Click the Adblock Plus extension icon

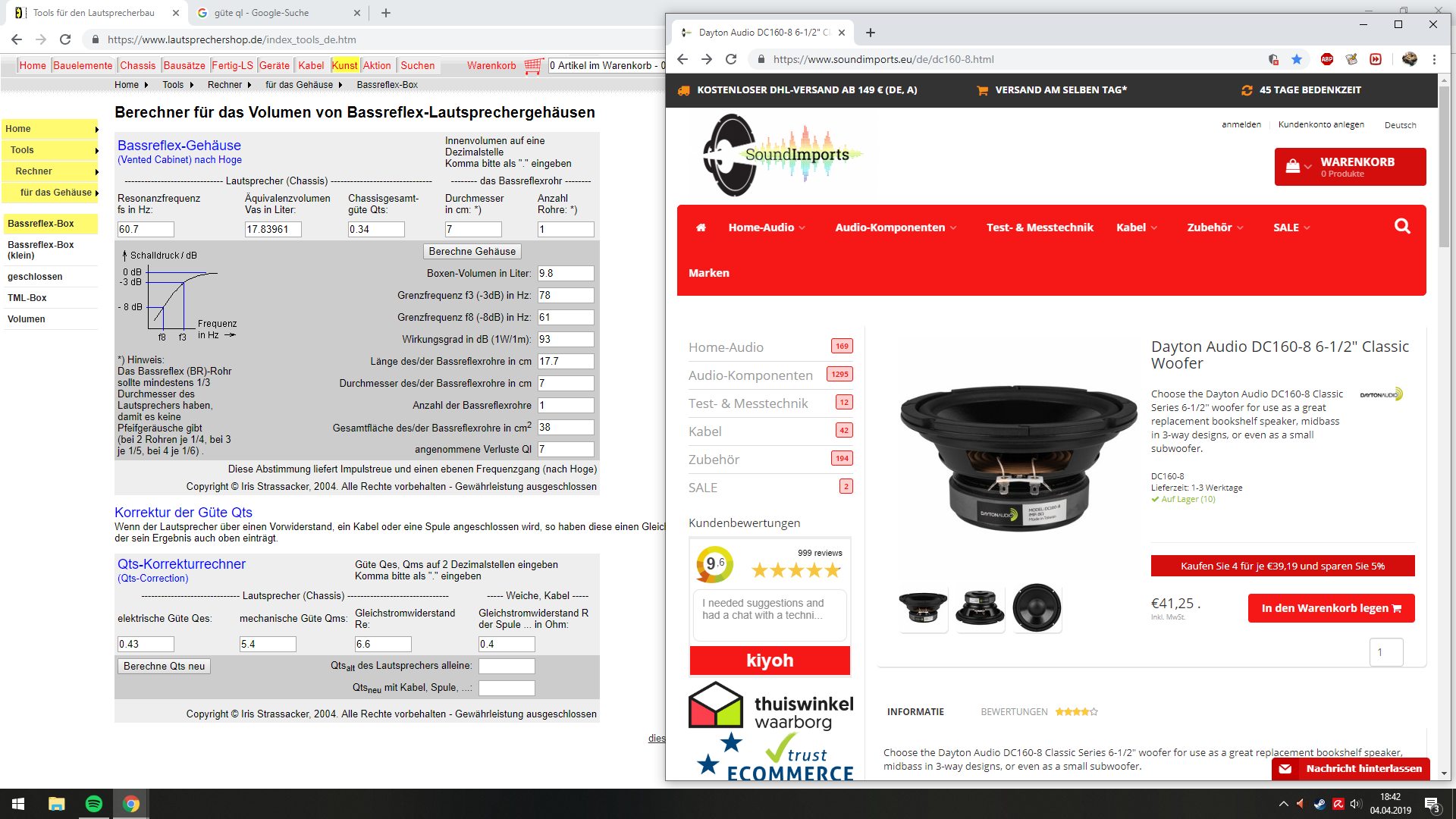click(x=1327, y=59)
